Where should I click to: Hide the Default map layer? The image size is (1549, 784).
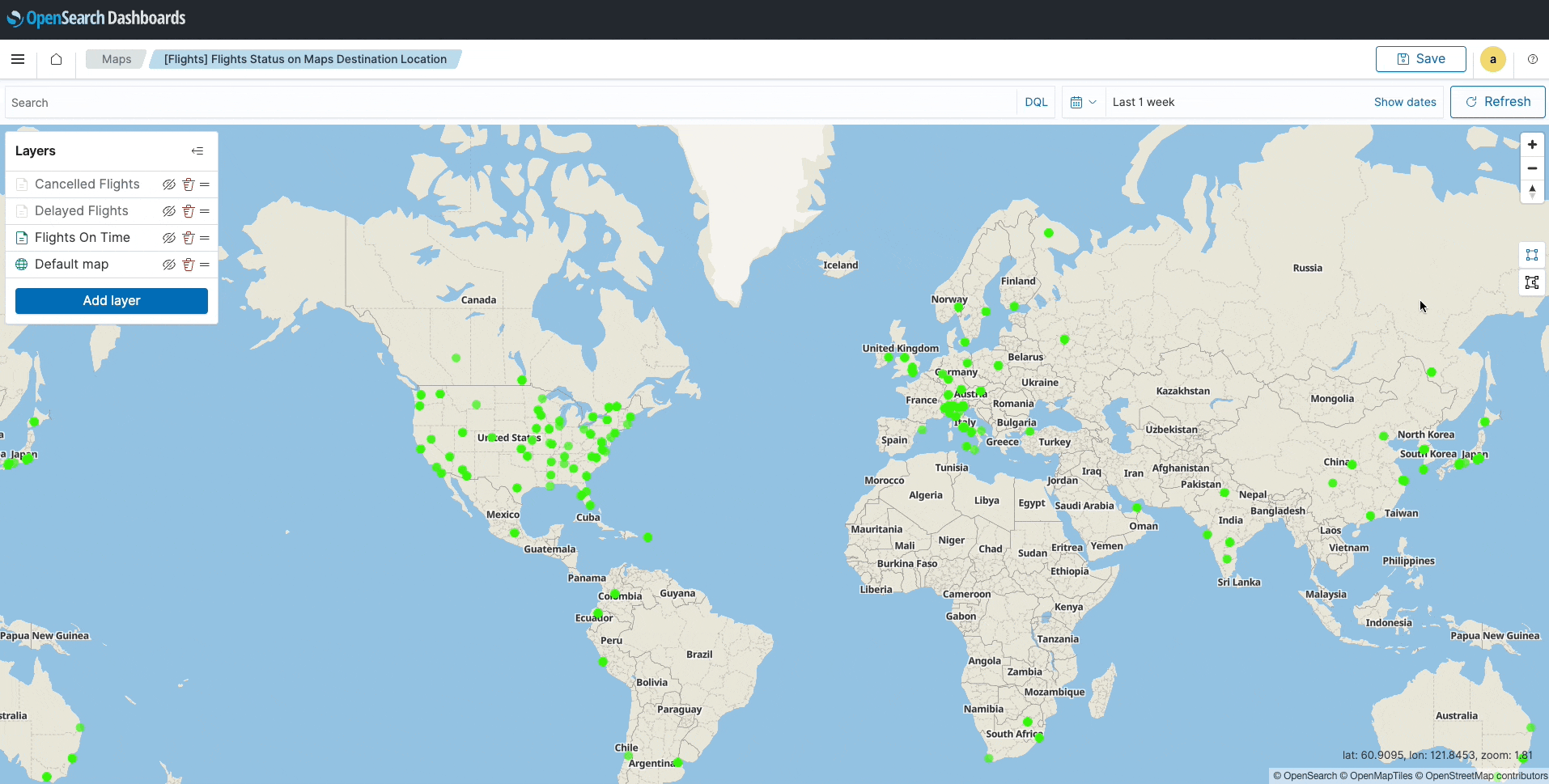[x=168, y=265]
